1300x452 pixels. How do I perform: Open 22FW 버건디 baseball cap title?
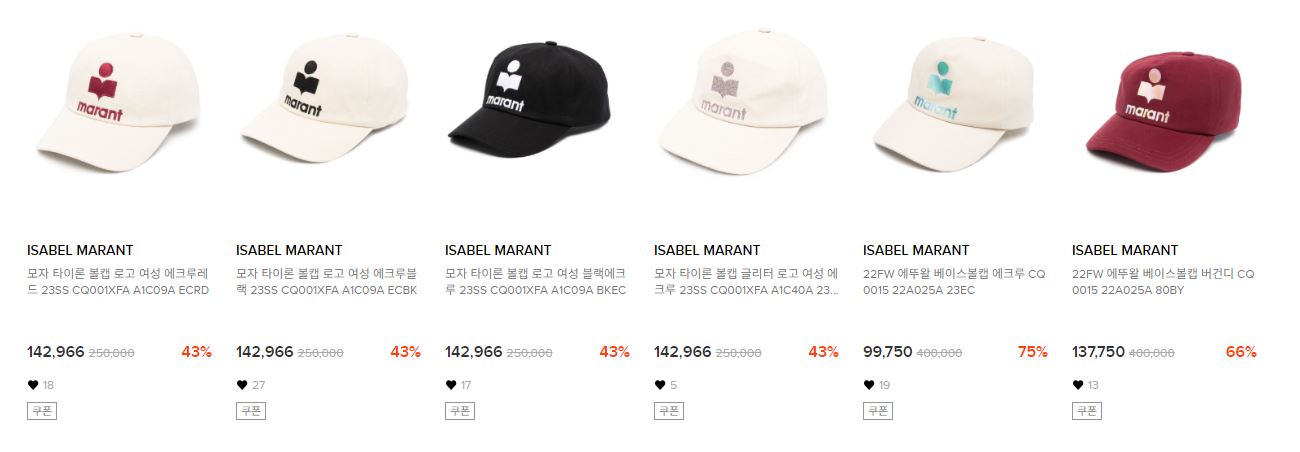coord(1163,282)
